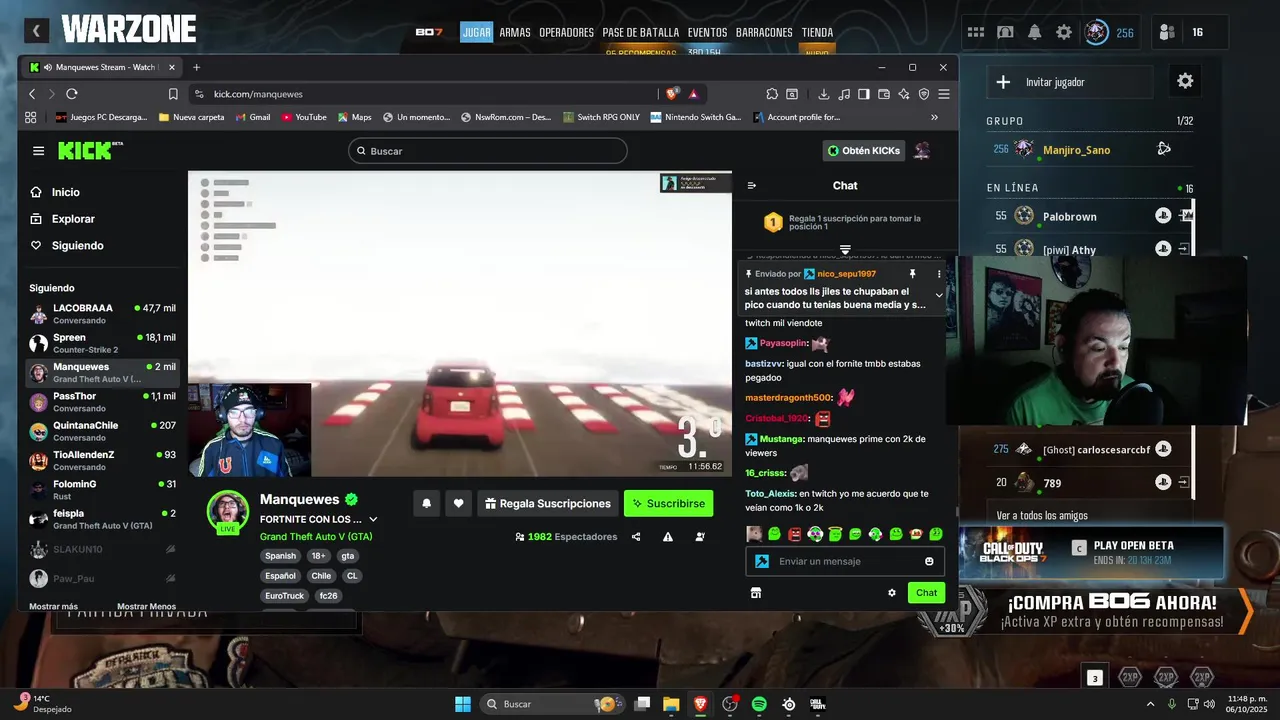Screen dimensions: 1280x720
Task: Click the Kick logo
Action: [90, 150]
